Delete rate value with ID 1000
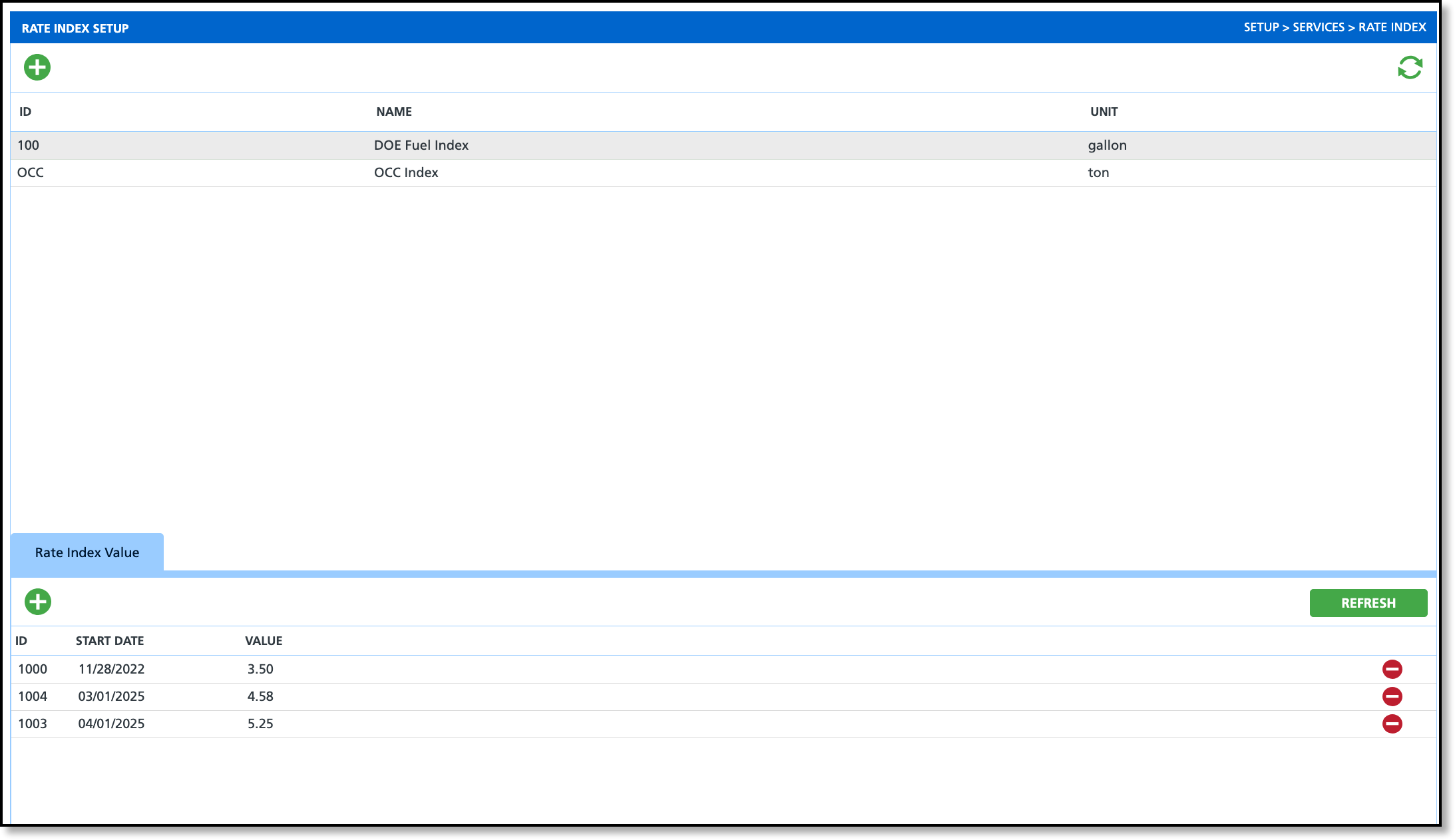 [x=1392, y=669]
